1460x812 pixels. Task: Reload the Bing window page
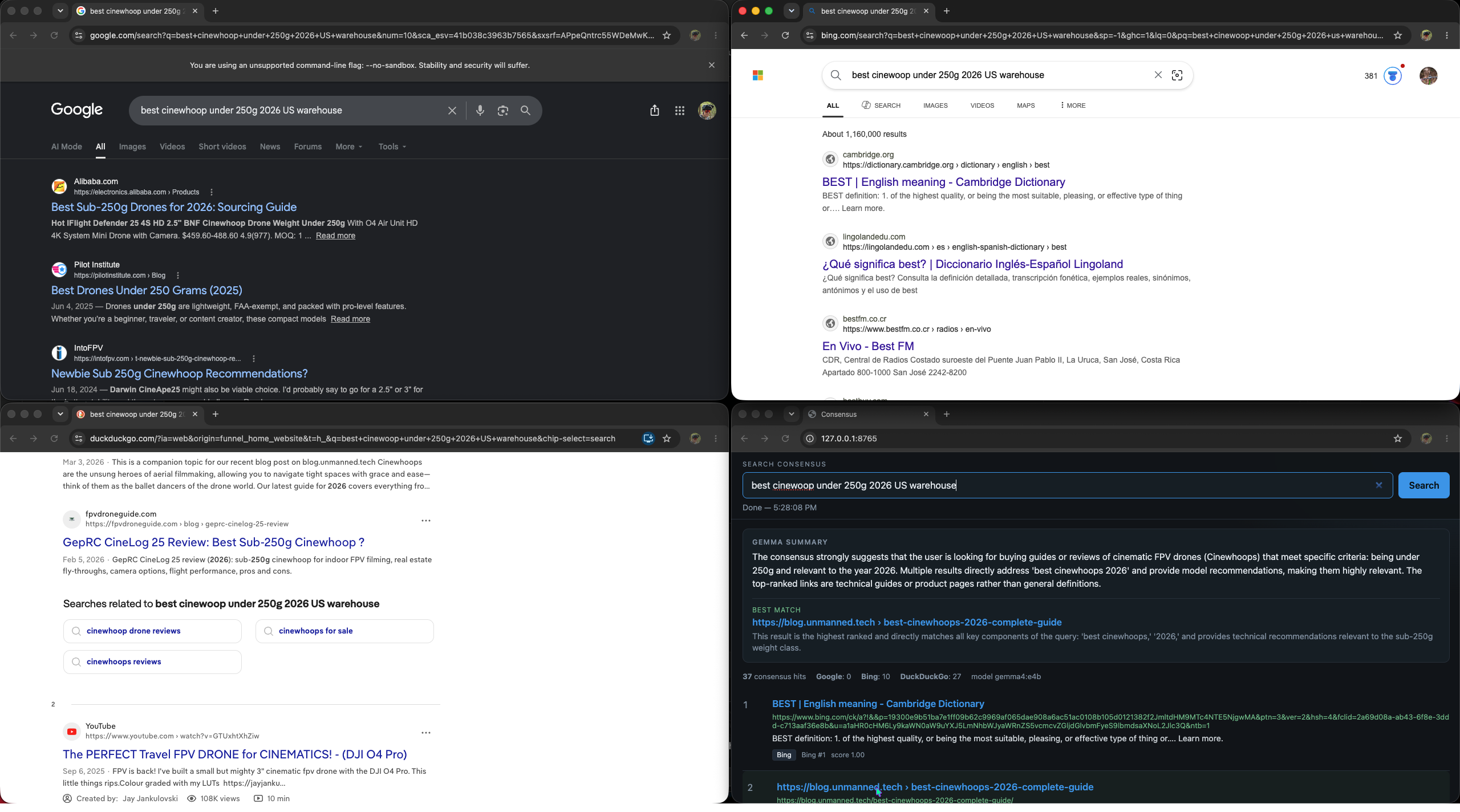(785, 35)
